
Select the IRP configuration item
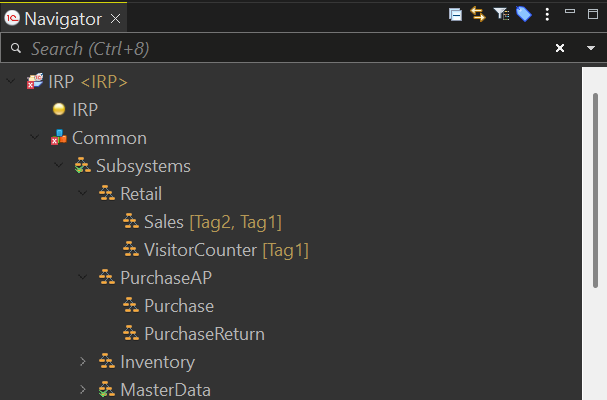[x=85, y=110]
